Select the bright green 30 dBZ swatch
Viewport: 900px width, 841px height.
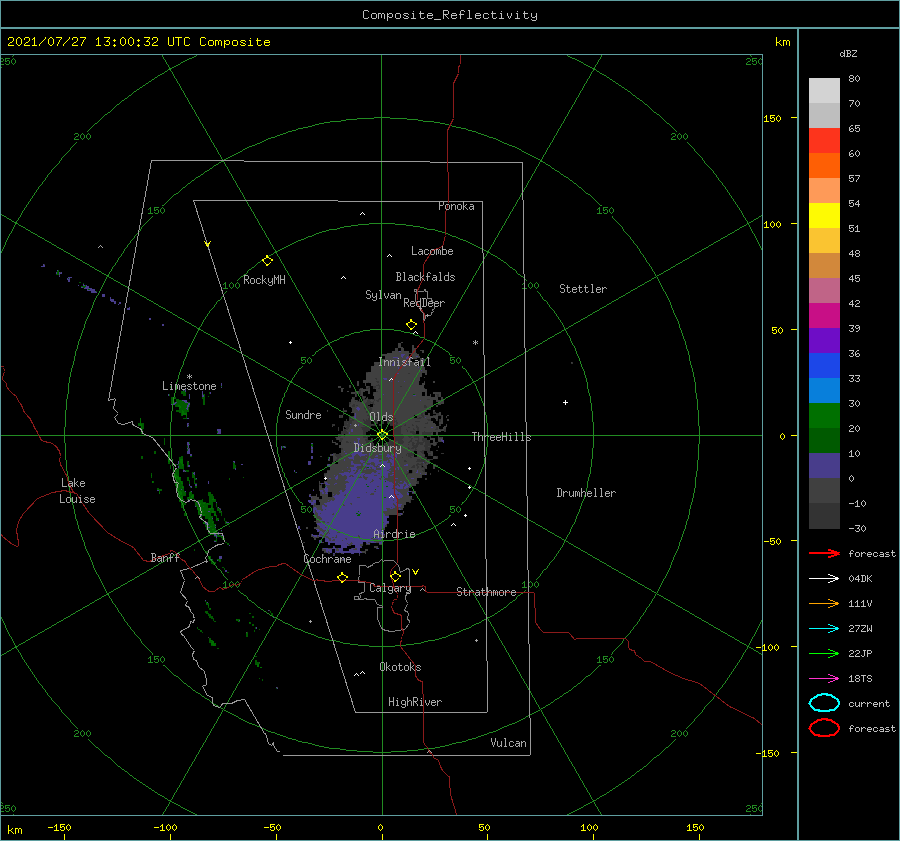824,416
